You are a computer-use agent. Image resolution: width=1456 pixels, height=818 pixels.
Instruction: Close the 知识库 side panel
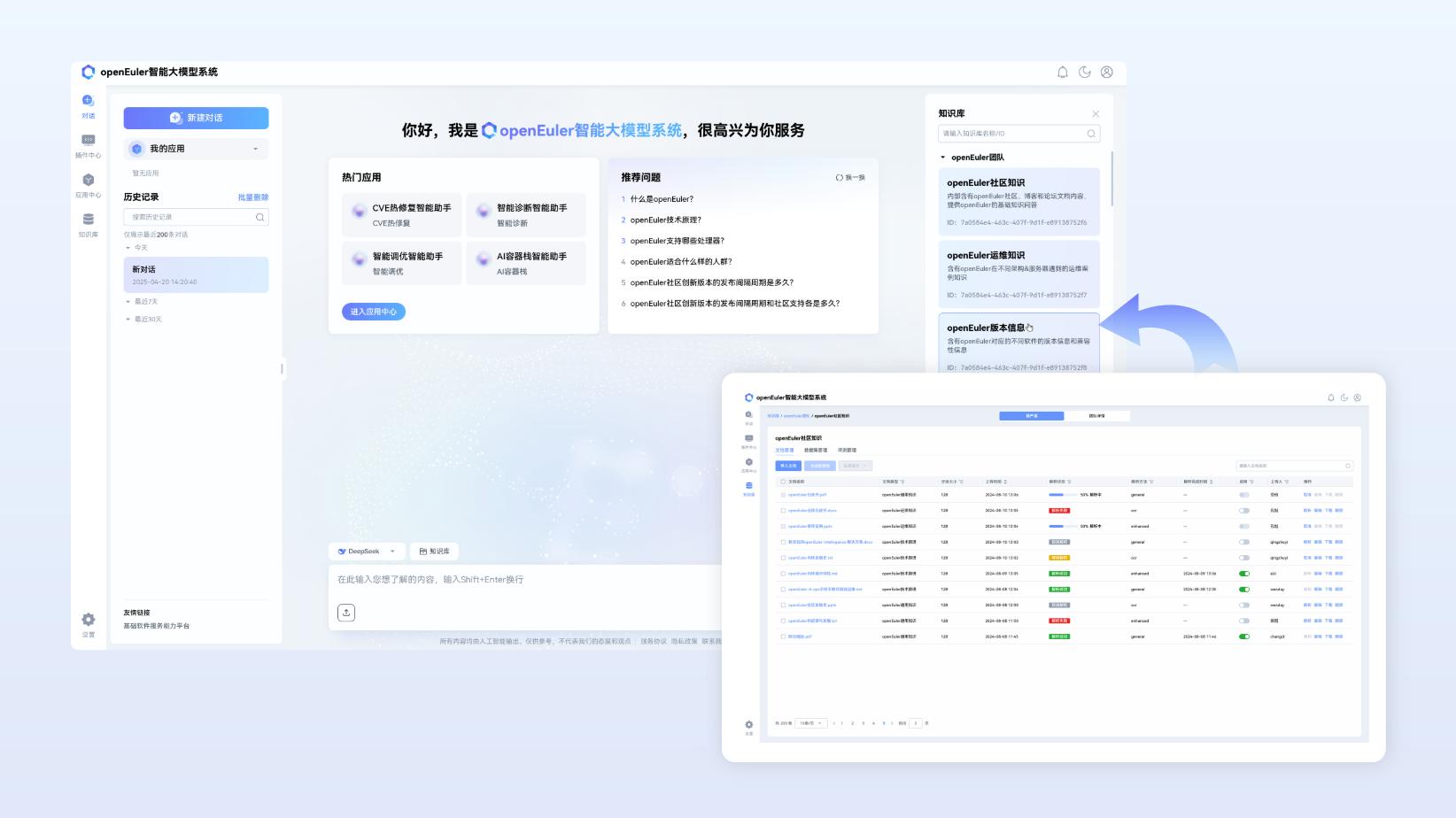(1096, 113)
